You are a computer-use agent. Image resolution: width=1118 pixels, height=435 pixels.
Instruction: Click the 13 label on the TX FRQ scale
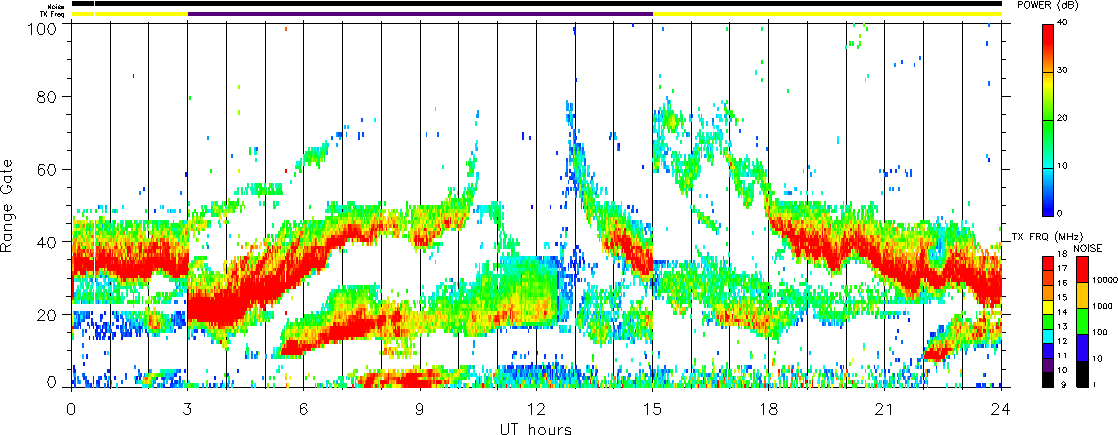pos(1062,327)
